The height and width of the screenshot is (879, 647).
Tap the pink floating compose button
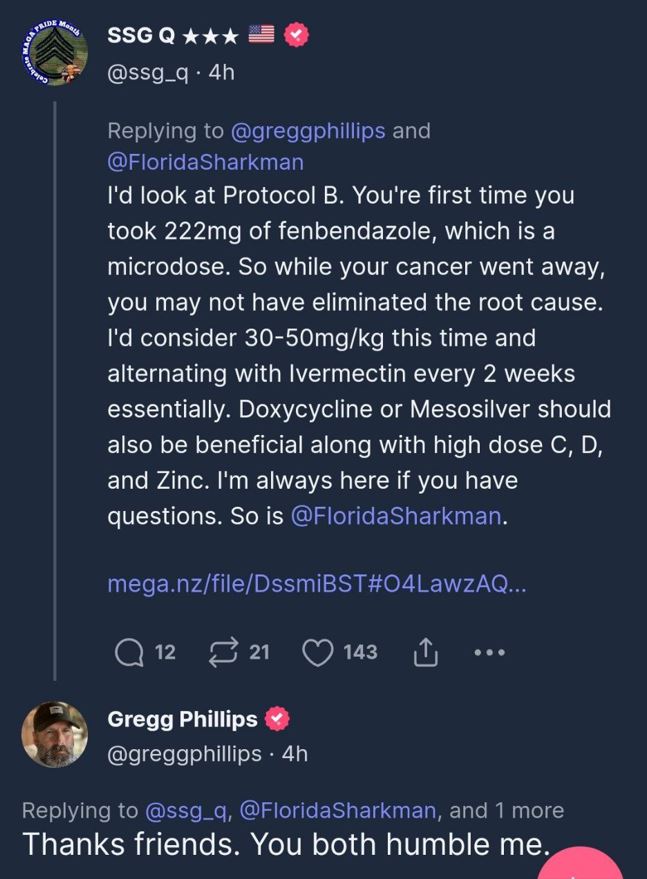point(585,865)
